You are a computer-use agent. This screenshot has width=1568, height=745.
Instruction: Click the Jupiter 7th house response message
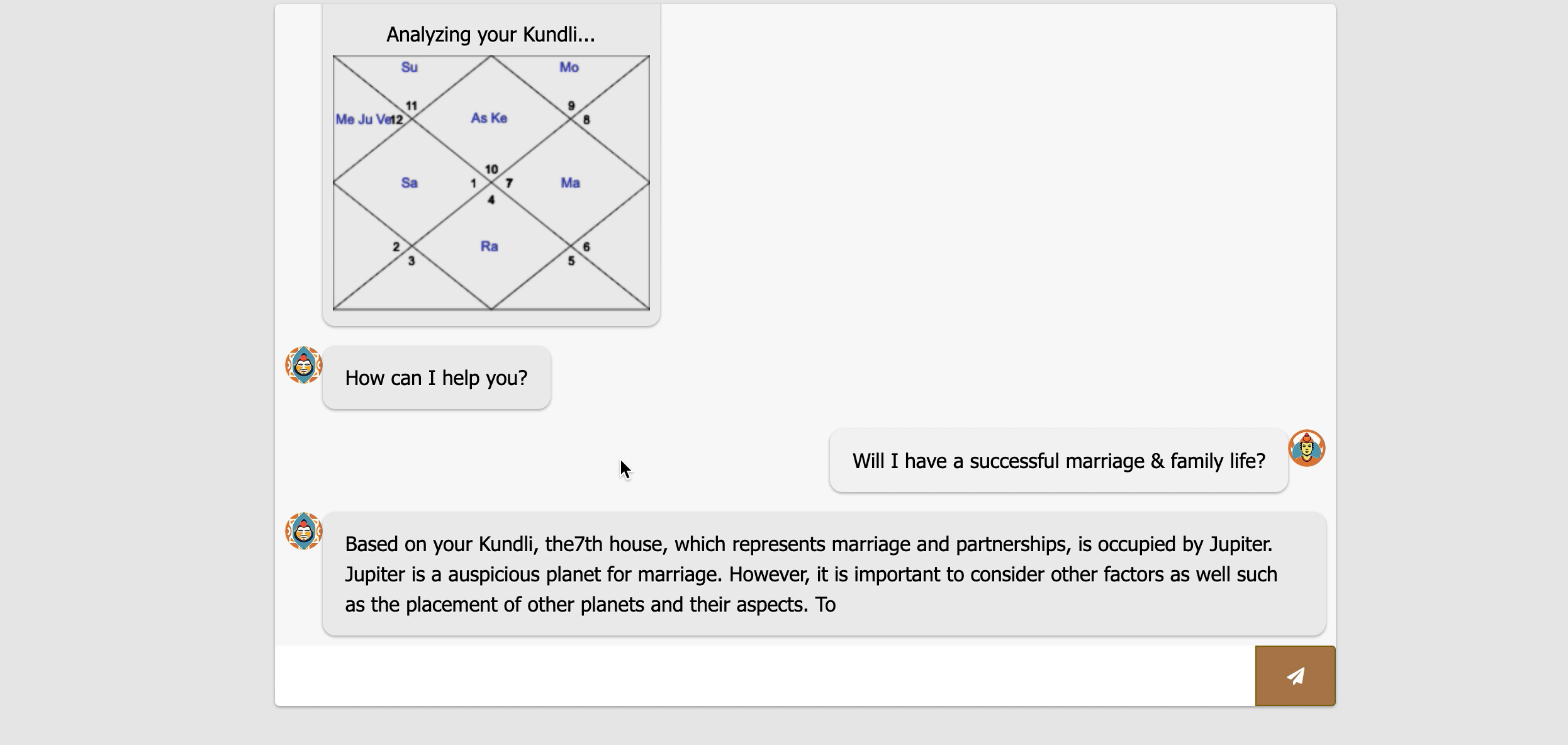[823, 574]
